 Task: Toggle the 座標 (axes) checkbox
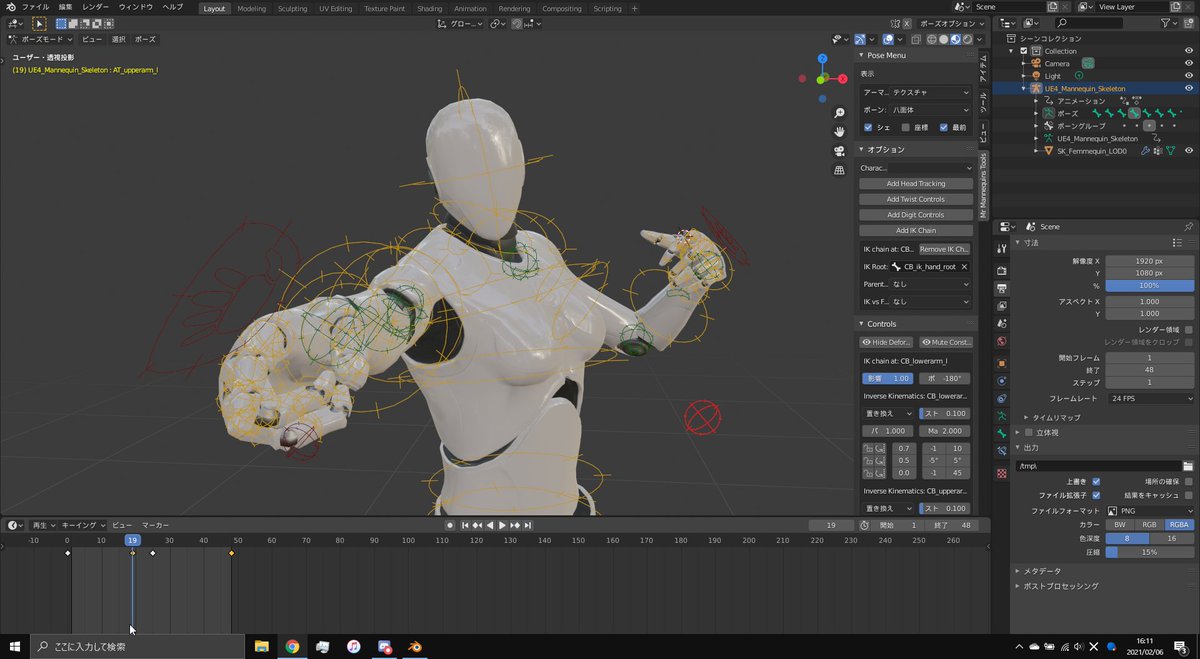(x=906, y=128)
